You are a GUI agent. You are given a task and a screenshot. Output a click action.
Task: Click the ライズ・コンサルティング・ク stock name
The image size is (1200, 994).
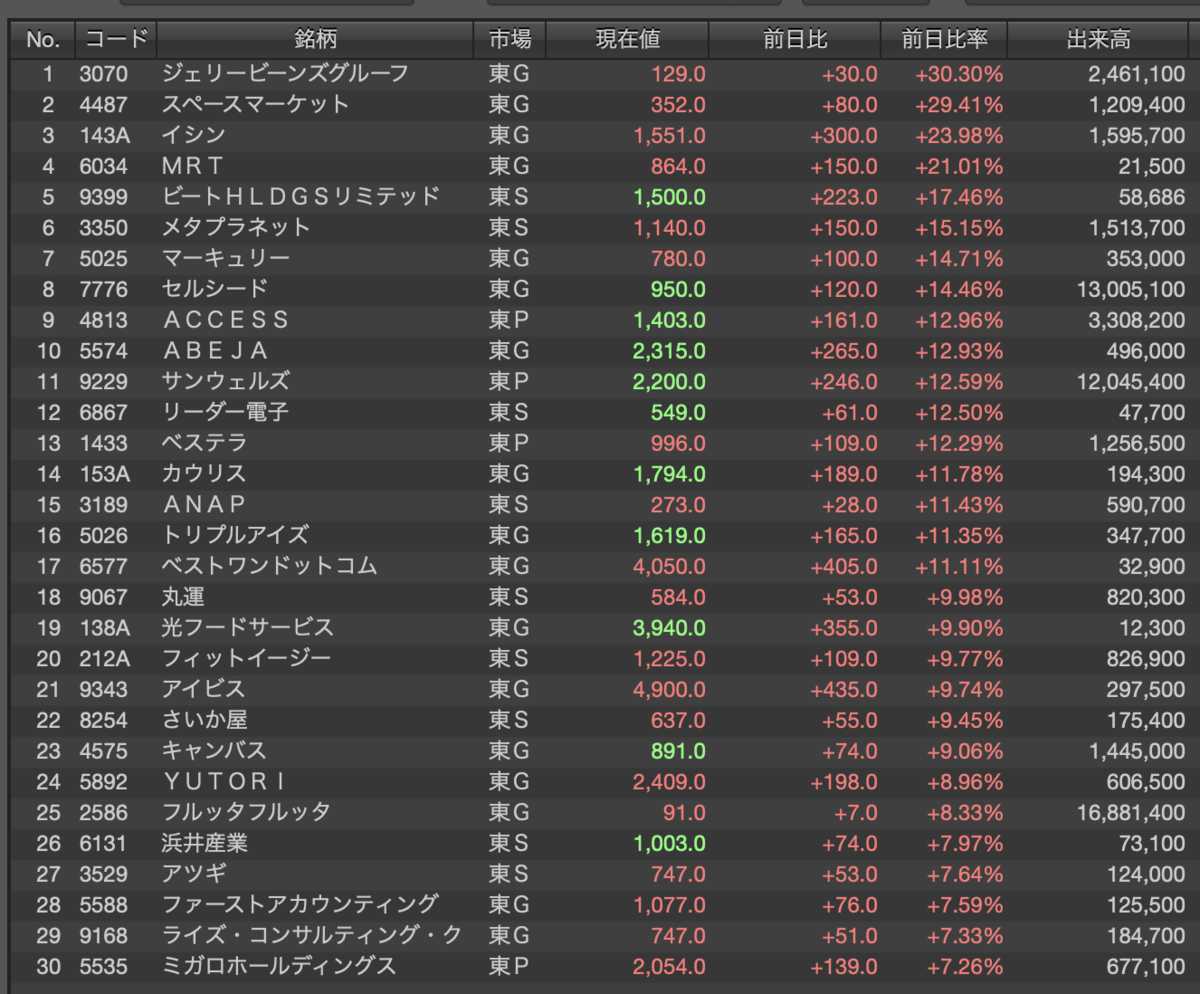click(x=311, y=935)
